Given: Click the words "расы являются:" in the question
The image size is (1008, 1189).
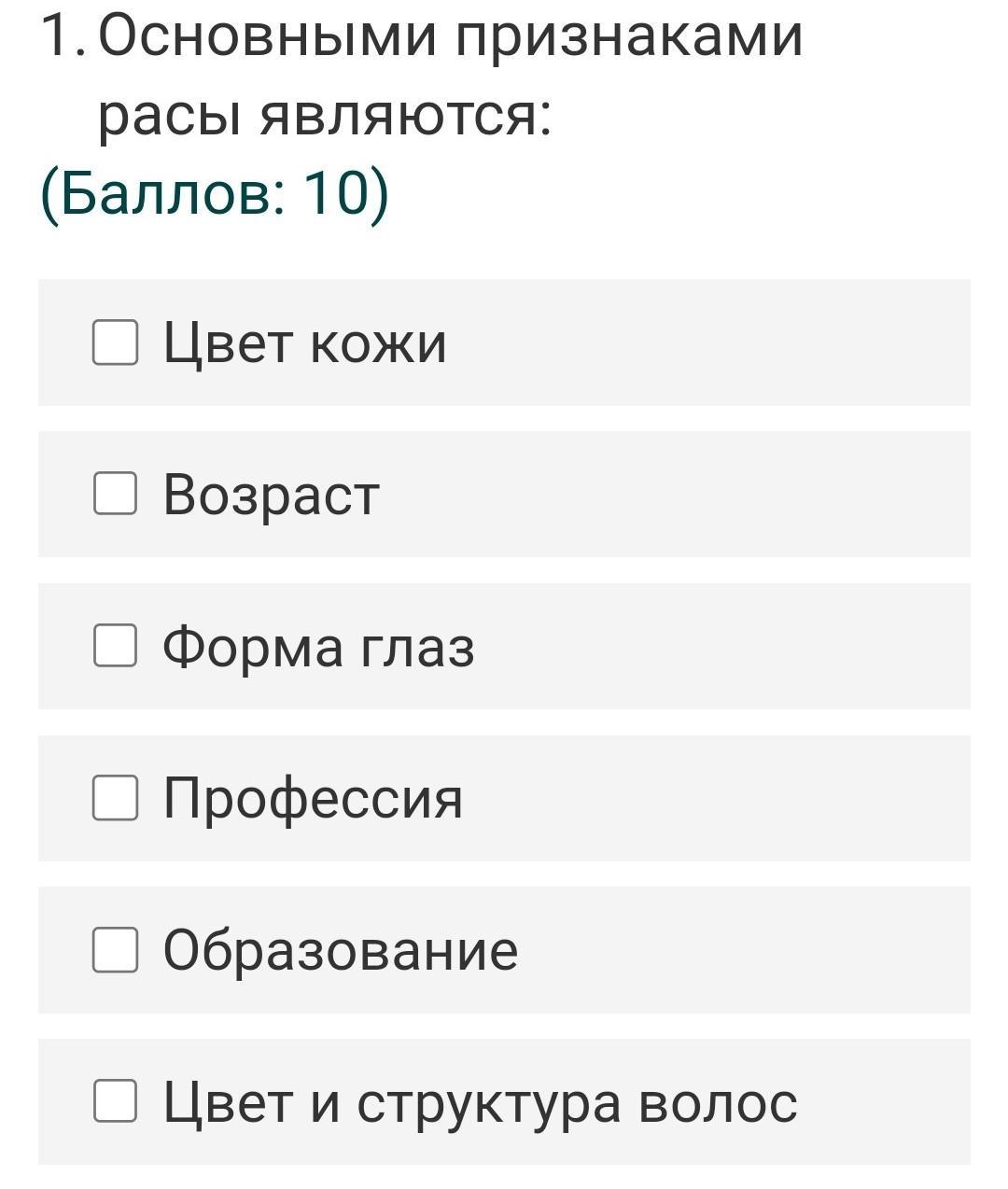Looking at the screenshot, I should click(326, 116).
